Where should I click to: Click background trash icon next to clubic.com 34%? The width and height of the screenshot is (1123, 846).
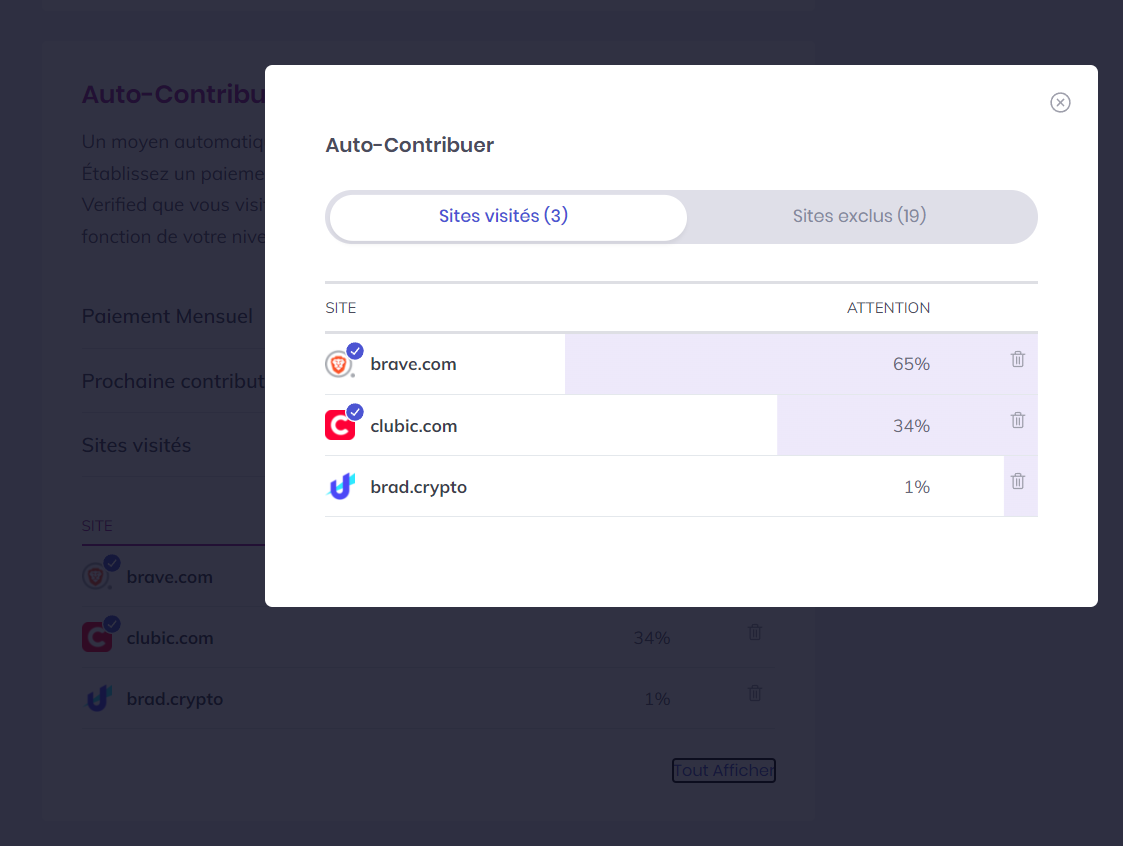tap(755, 632)
